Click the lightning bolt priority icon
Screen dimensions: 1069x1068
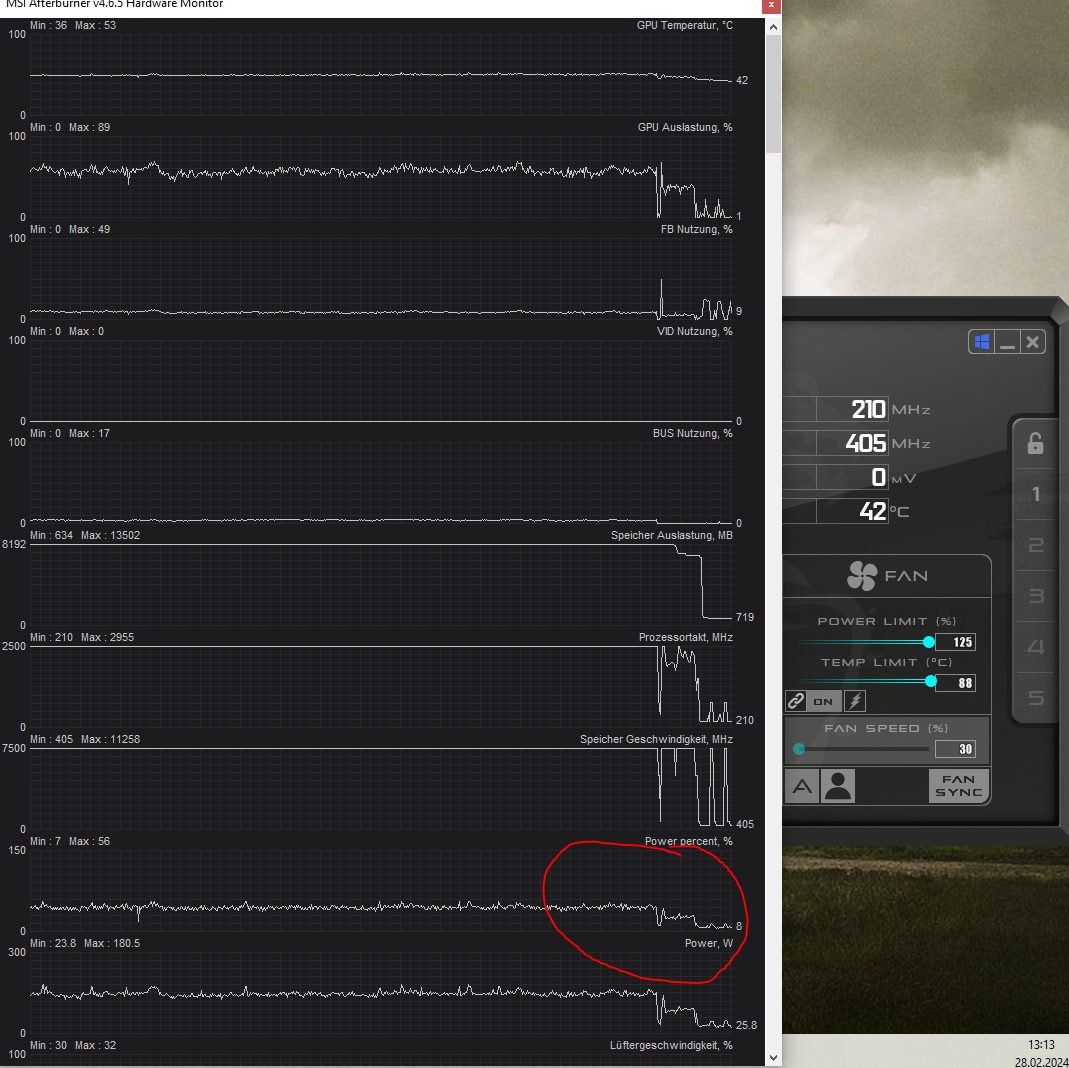click(855, 701)
